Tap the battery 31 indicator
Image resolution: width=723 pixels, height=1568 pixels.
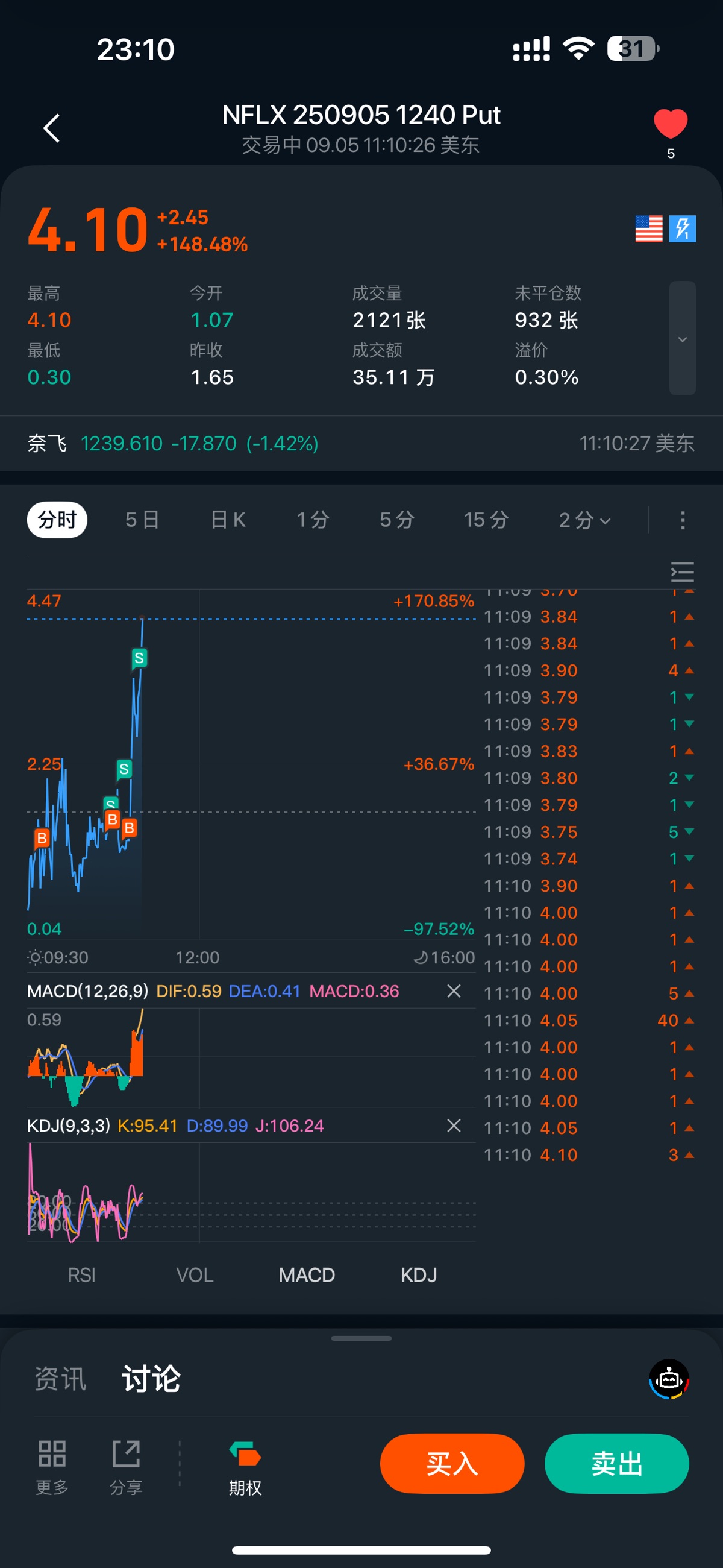(x=633, y=49)
